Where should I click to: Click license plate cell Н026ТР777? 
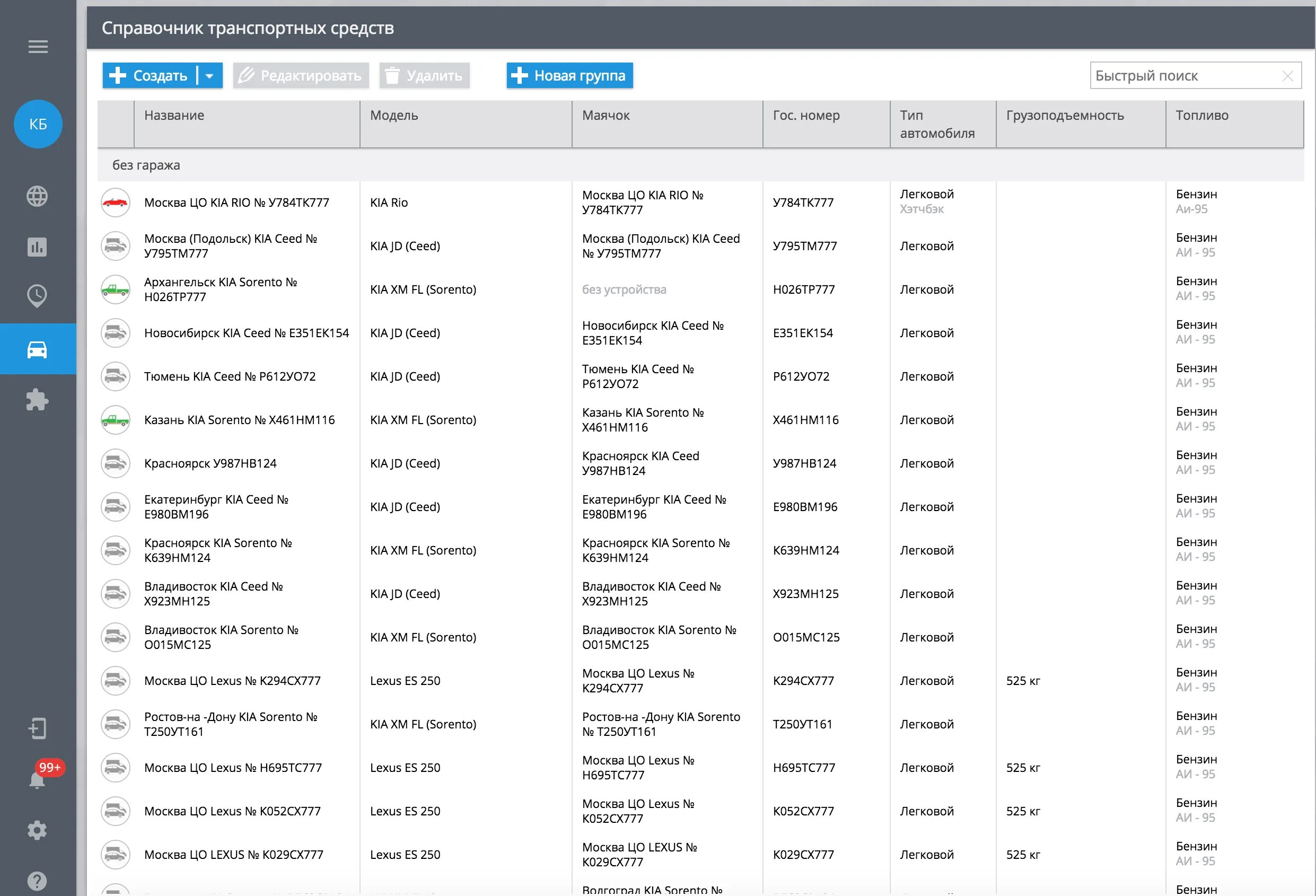point(803,289)
